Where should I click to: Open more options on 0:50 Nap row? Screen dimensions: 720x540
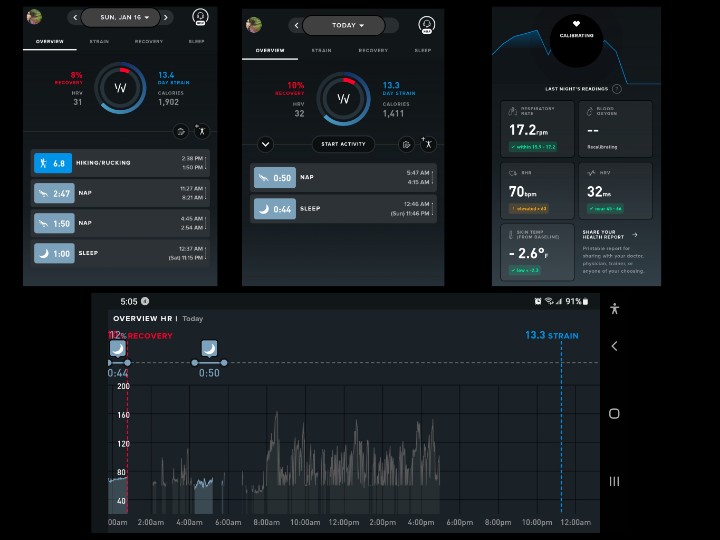pos(433,177)
